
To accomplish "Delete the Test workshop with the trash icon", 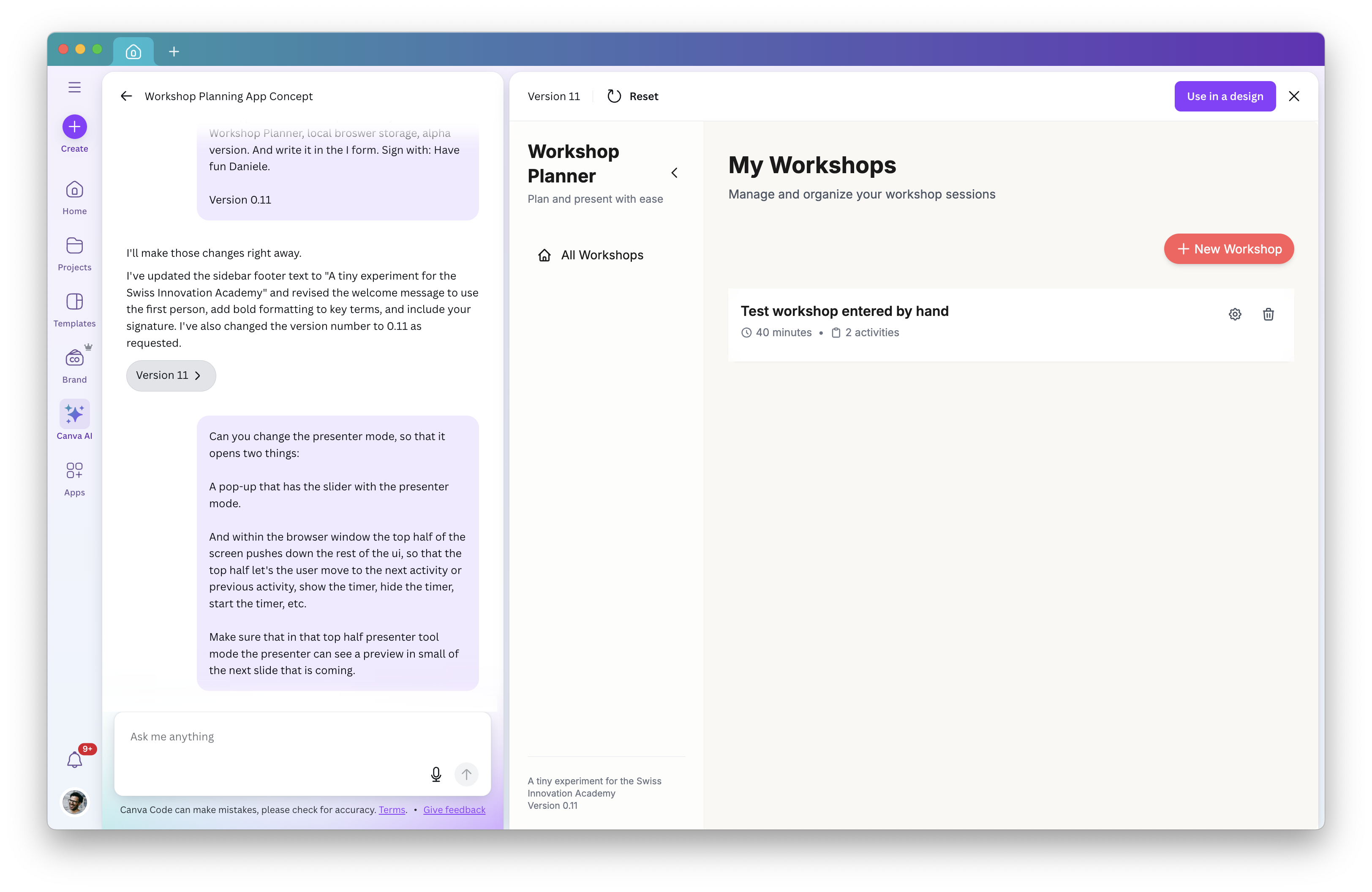I will tap(1268, 314).
